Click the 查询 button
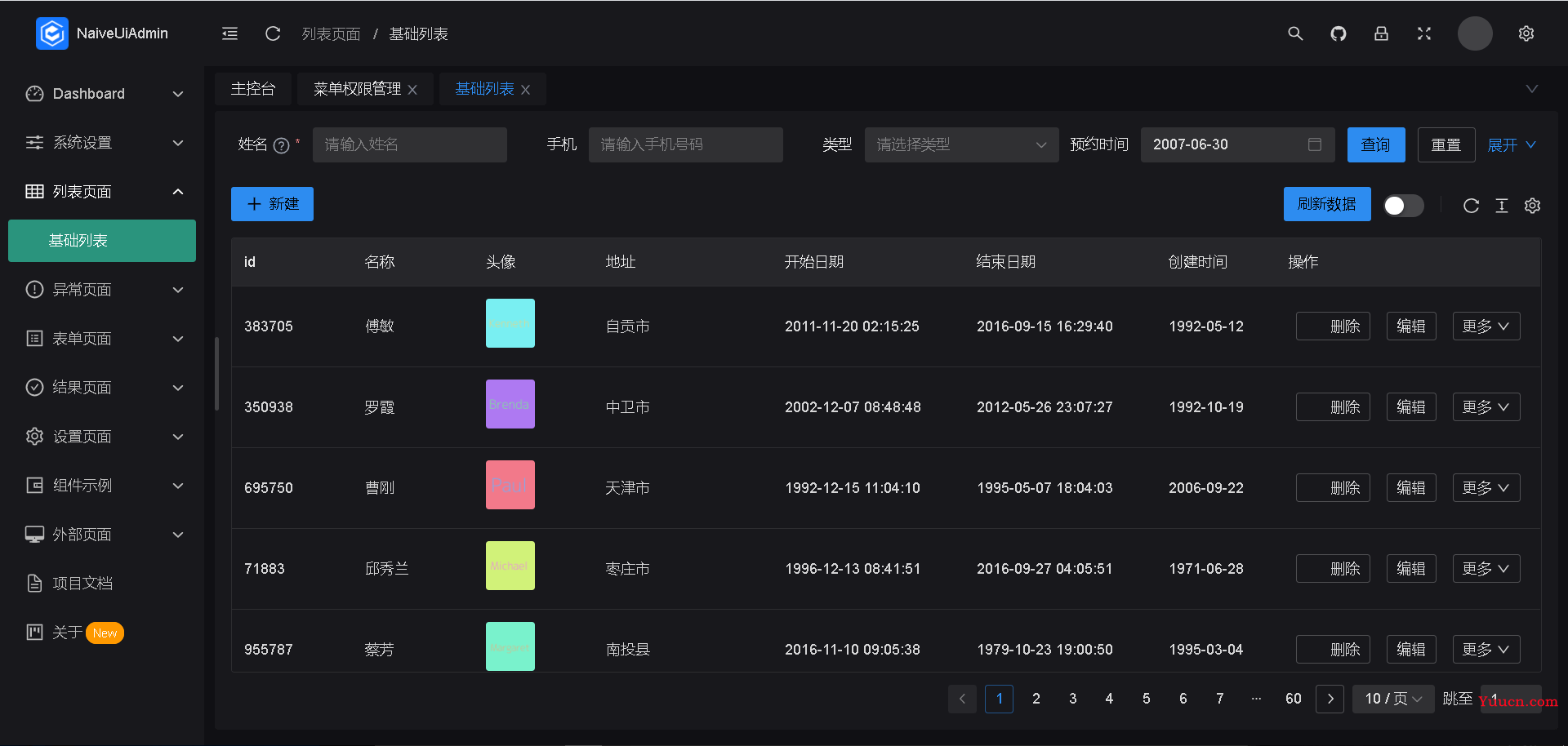Screen dimensions: 1568x746 click(x=1376, y=144)
